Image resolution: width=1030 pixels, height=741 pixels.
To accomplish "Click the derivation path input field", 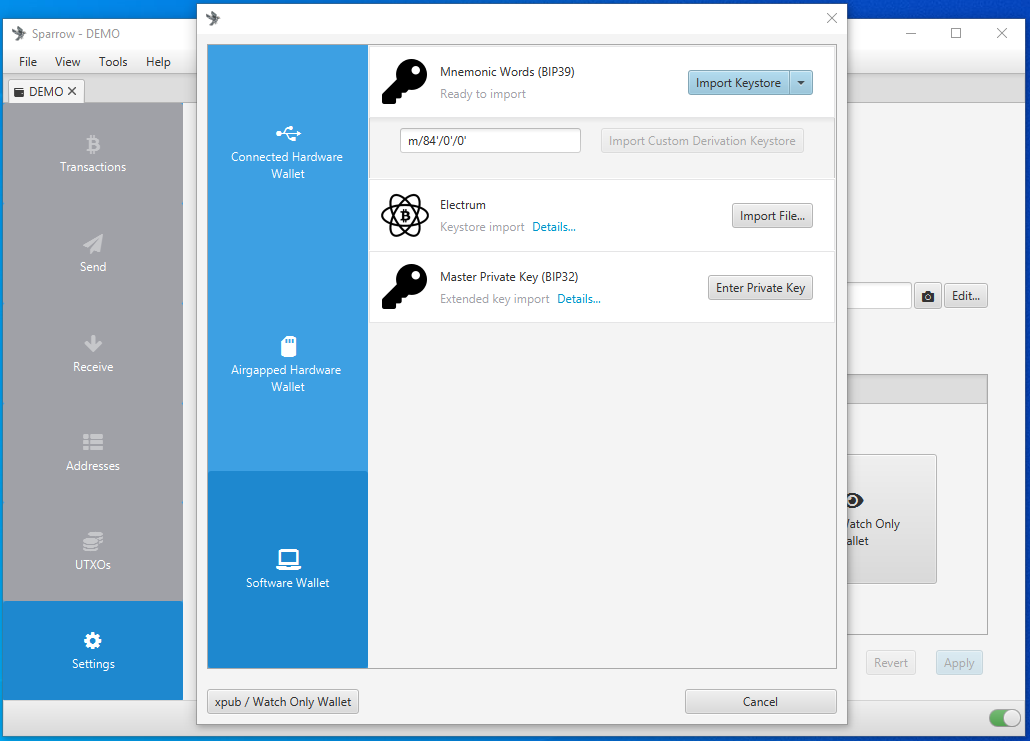I will coord(490,141).
